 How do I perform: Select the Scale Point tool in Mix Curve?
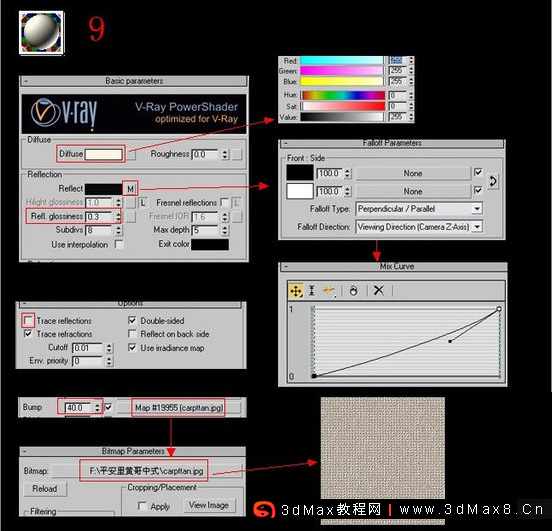[x=312, y=291]
